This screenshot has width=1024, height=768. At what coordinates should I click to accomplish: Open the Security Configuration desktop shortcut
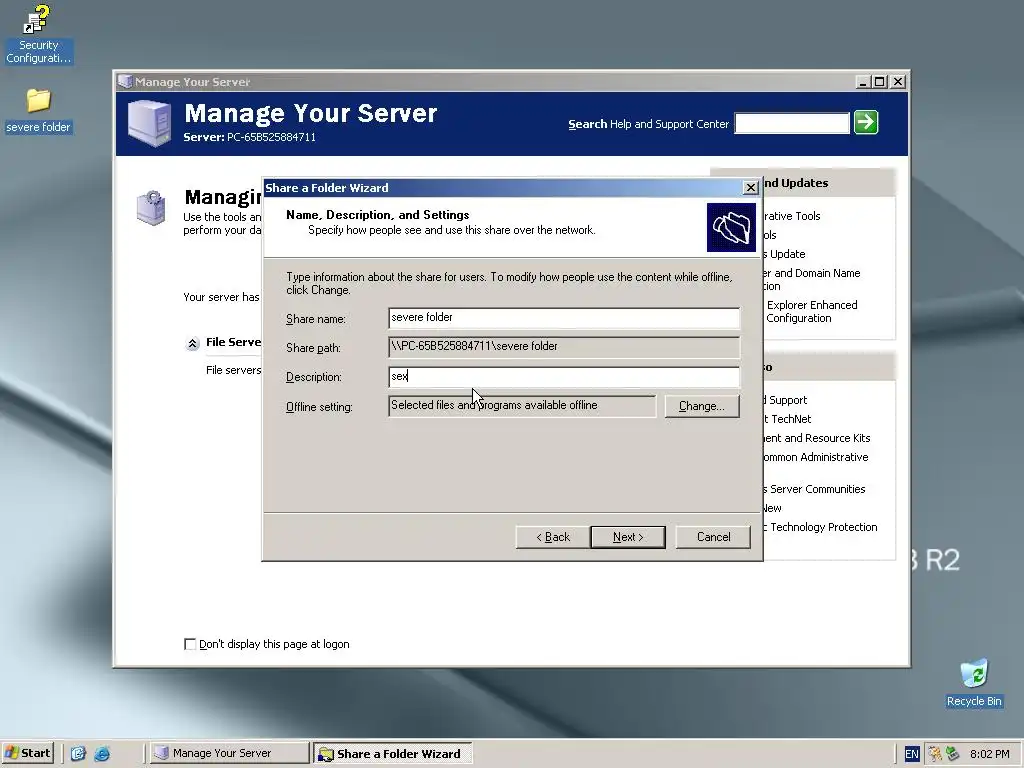[x=38, y=34]
